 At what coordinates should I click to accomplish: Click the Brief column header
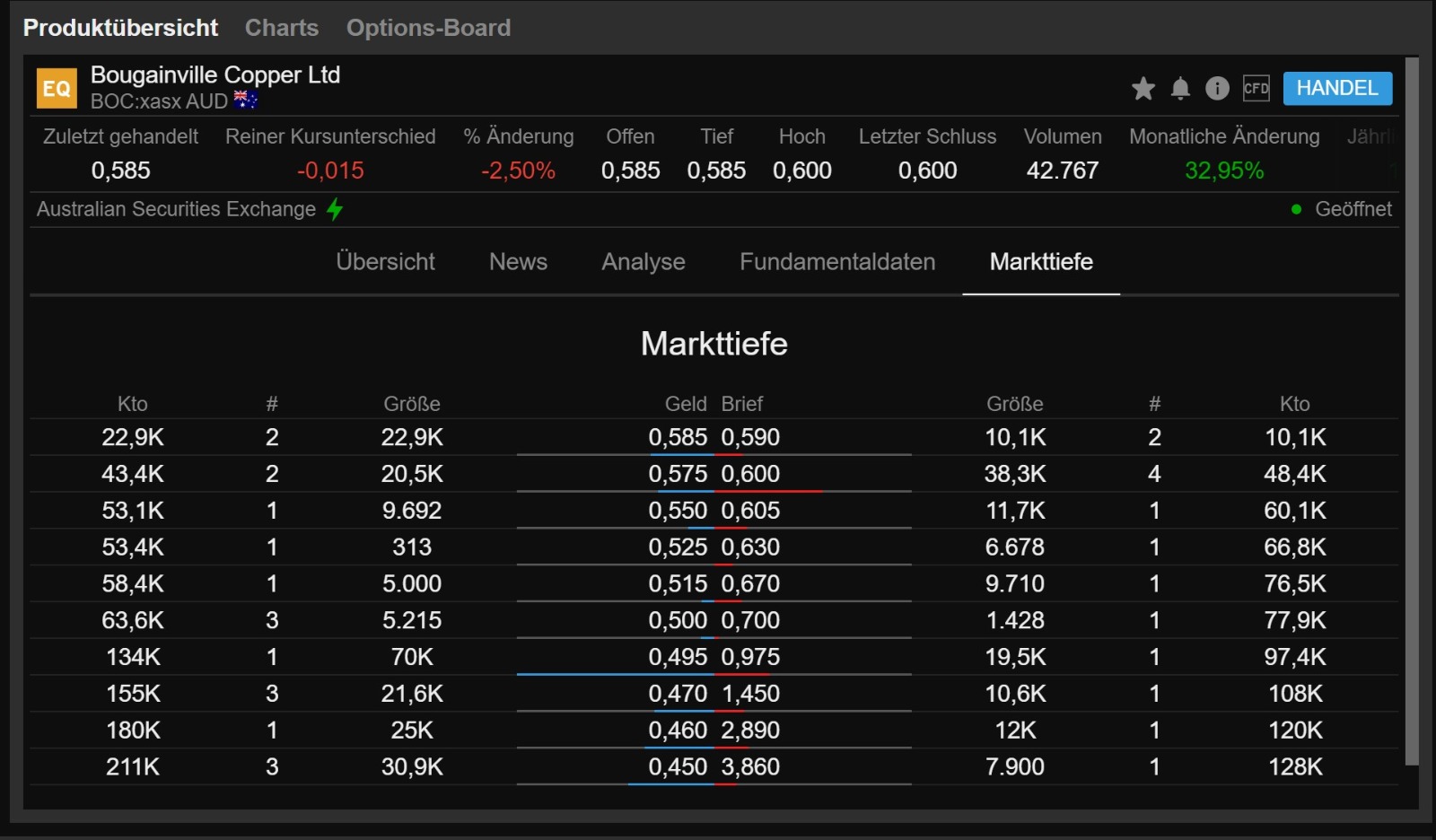tap(742, 404)
